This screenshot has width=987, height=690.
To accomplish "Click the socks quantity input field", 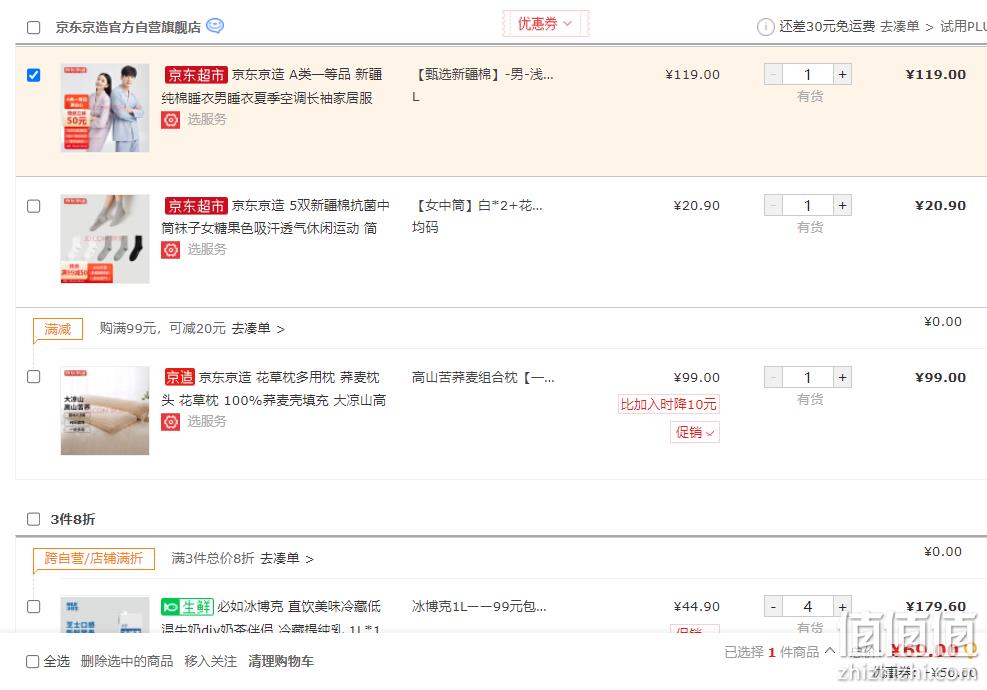I will tap(808, 205).
